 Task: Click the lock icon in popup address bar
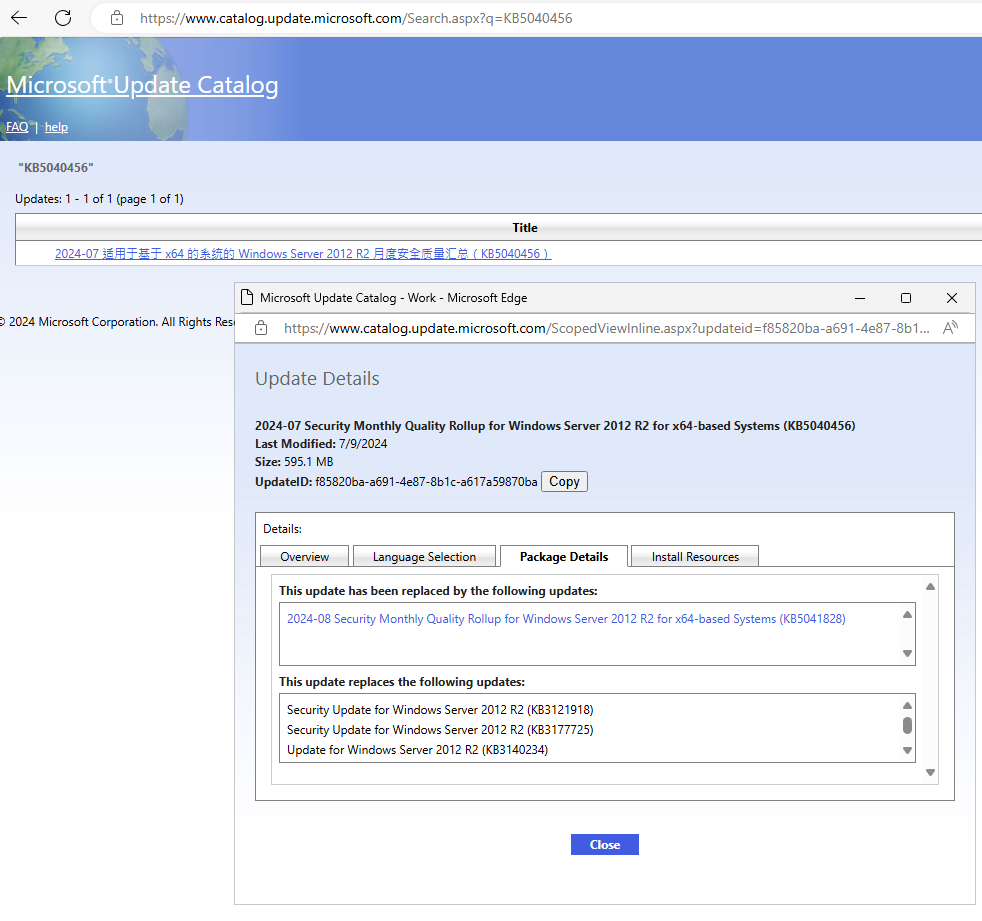[x=261, y=328]
